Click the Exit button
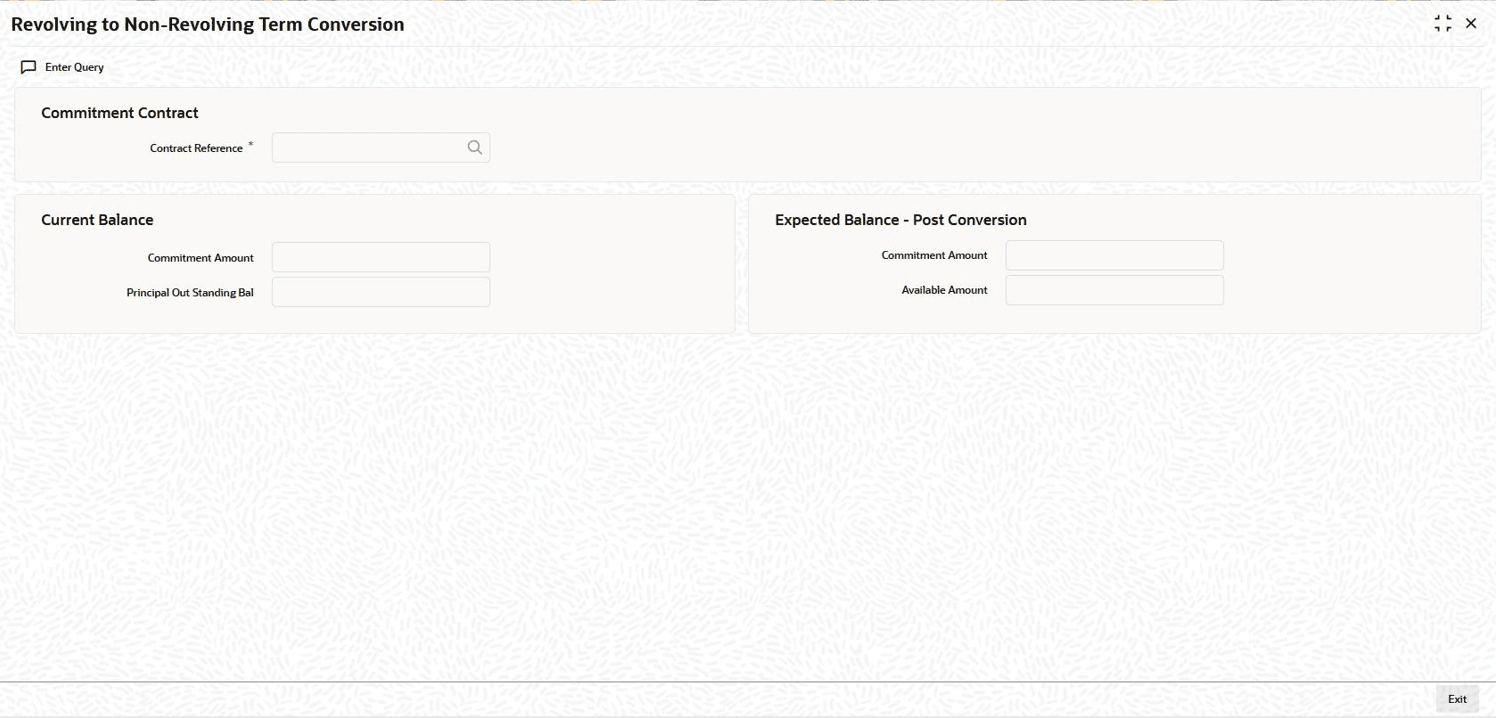The width and height of the screenshot is (1496, 718). (1457, 699)
